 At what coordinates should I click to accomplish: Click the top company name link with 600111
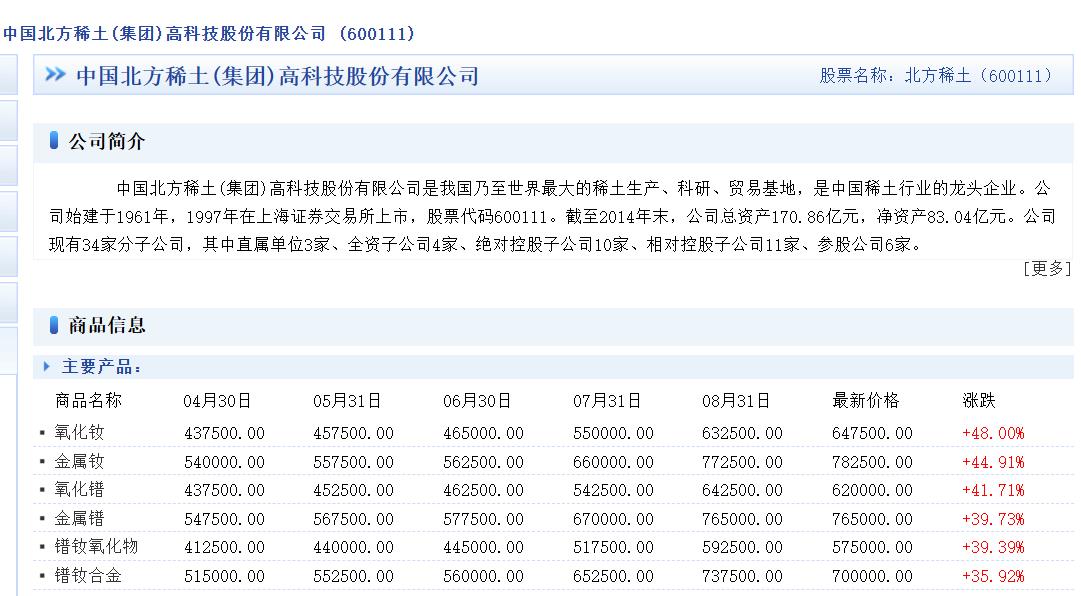point(209,33)
